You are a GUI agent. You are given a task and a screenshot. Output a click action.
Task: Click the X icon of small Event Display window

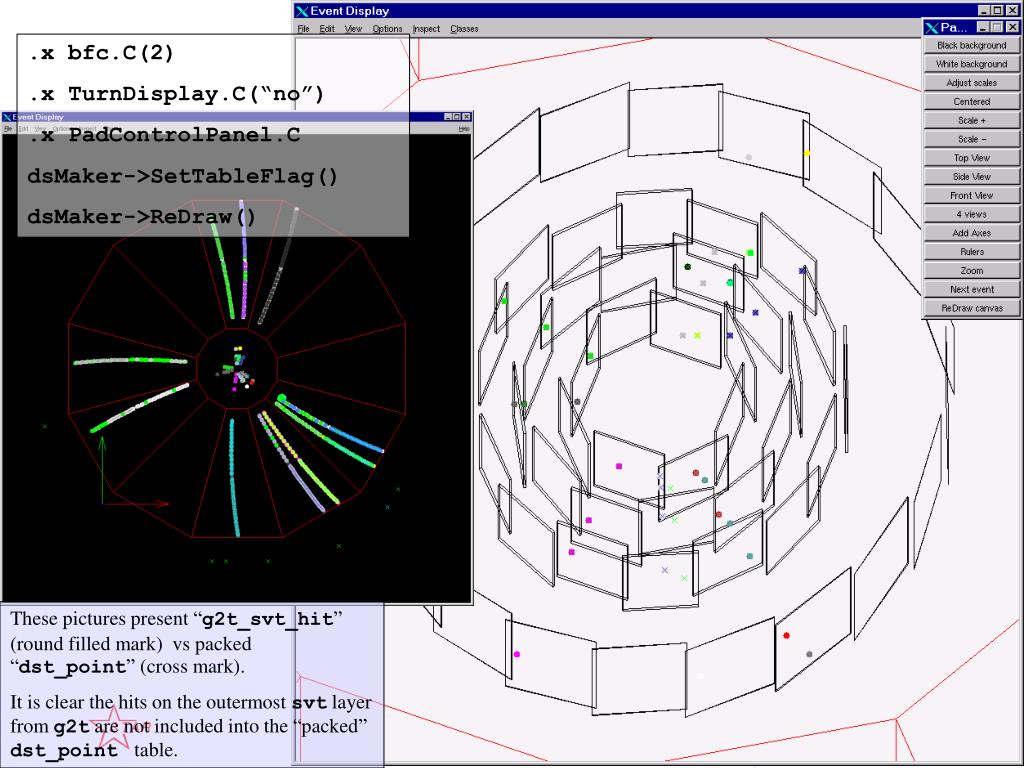tap(7, 117)
